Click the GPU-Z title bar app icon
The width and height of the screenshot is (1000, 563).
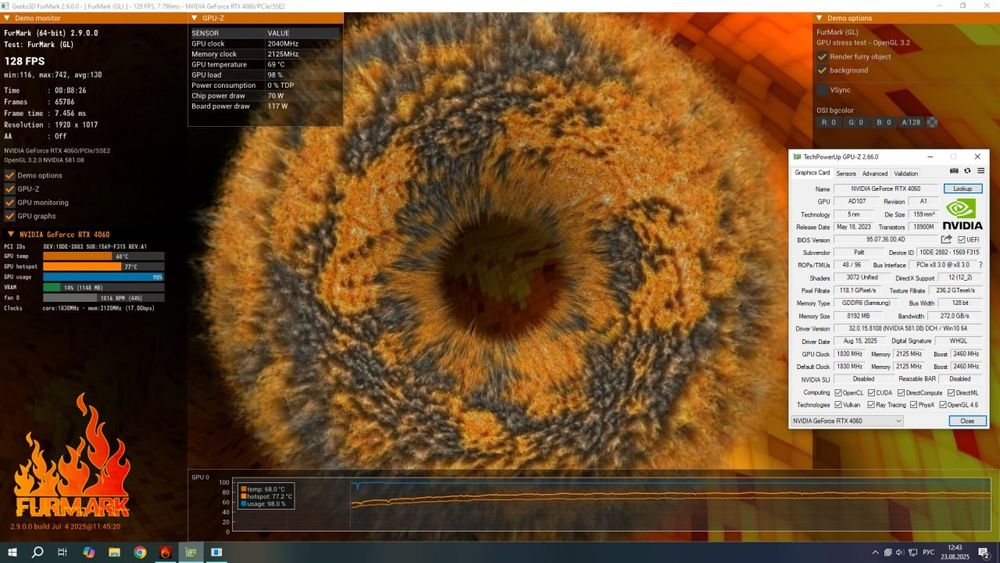[x=797, y=156]
